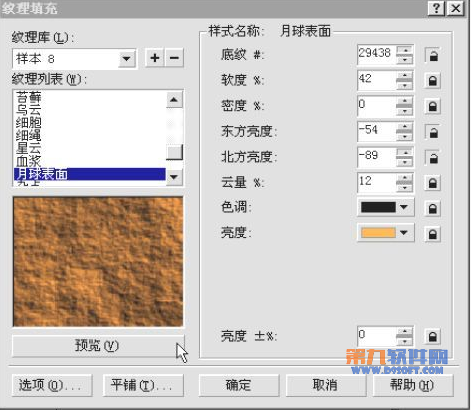Select 细绳 in the texture list

tap(90, 135)
